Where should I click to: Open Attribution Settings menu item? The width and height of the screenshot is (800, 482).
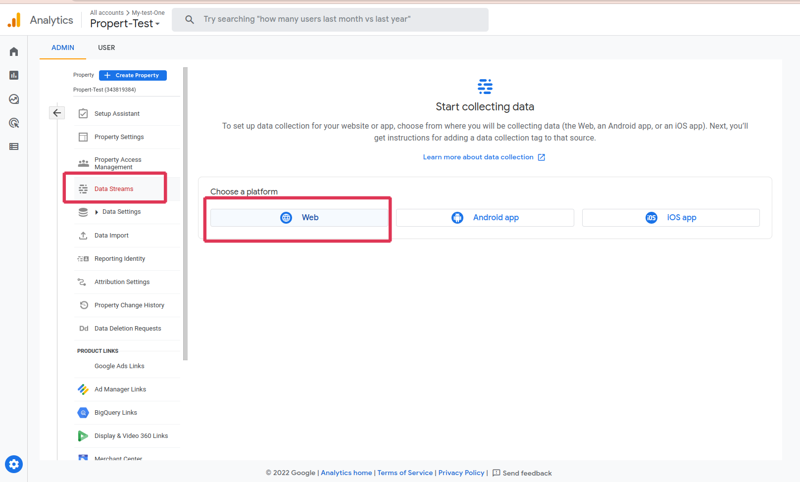[122, 282]
